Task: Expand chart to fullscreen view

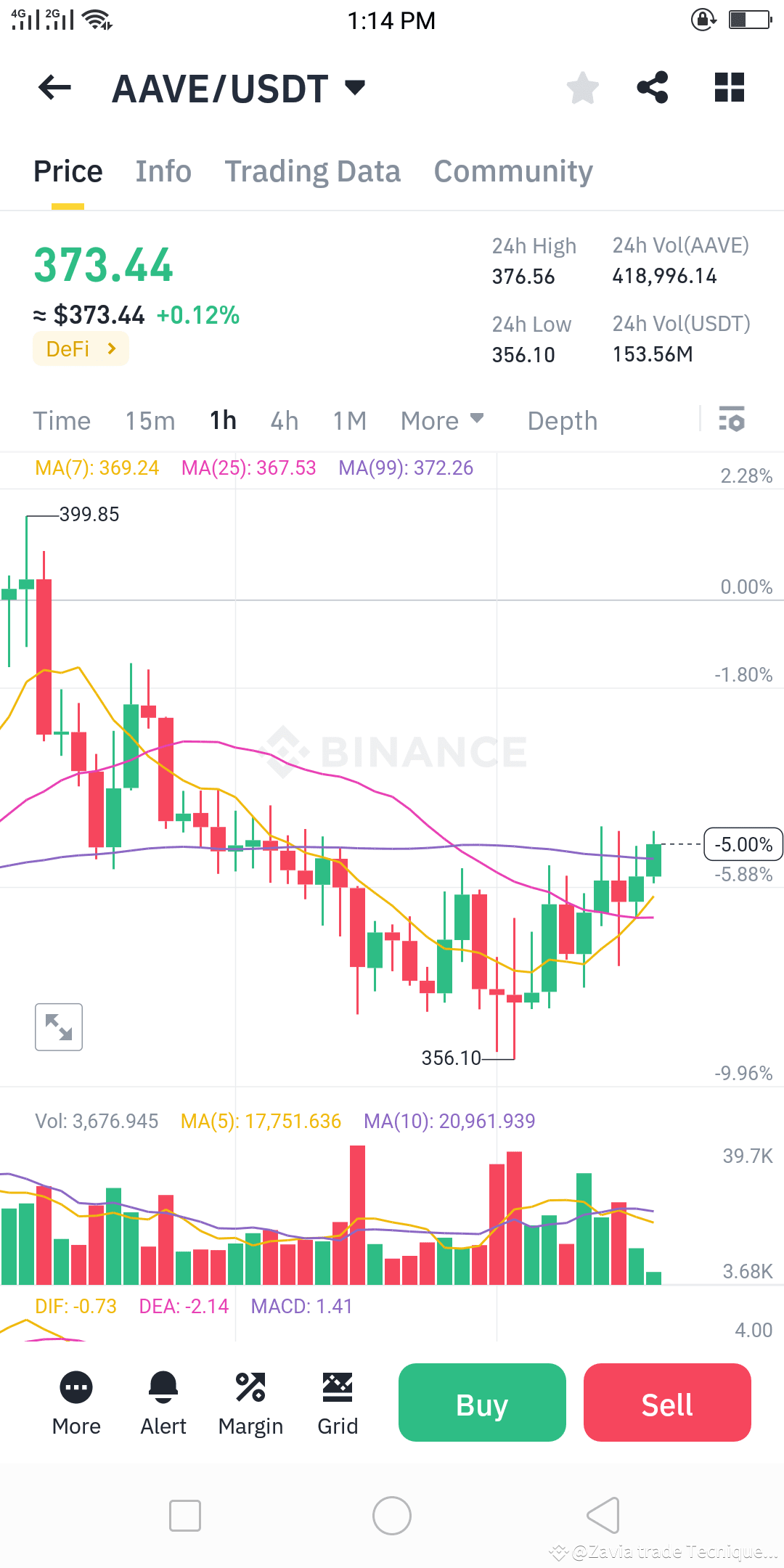Action: [x=59, y=1026]
